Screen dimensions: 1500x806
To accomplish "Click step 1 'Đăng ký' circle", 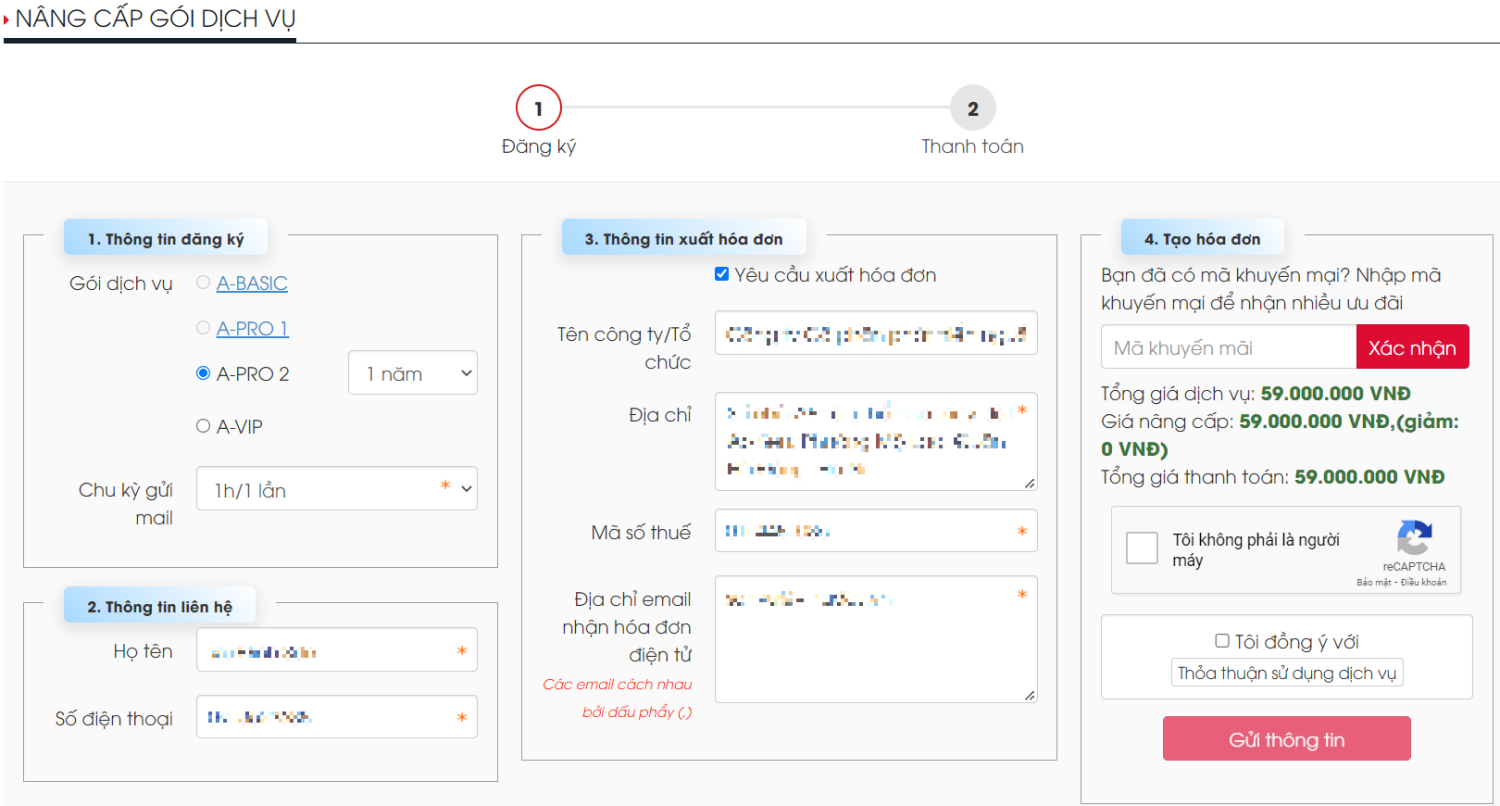I will (x=539, y=109).
